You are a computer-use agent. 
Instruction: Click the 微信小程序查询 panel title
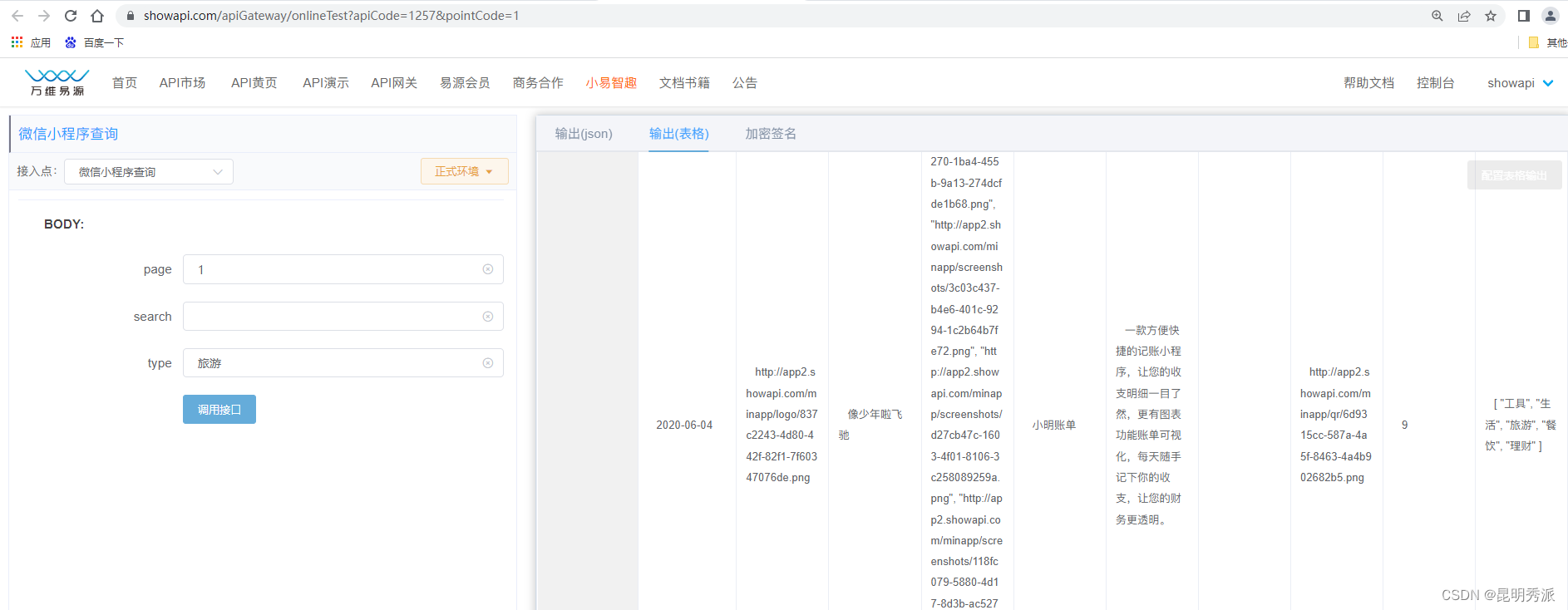point(68,134)
